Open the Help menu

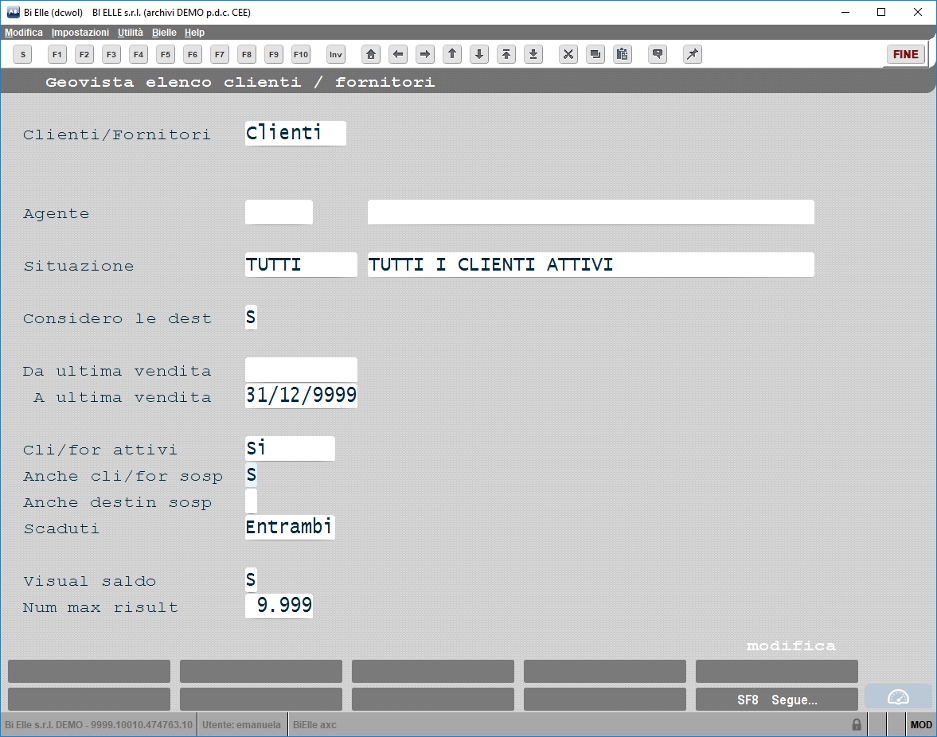[x=194, y=32]
